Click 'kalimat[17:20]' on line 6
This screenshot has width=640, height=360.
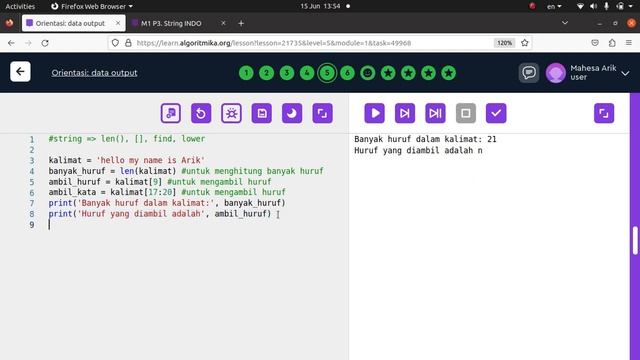(x=143, y=192)
